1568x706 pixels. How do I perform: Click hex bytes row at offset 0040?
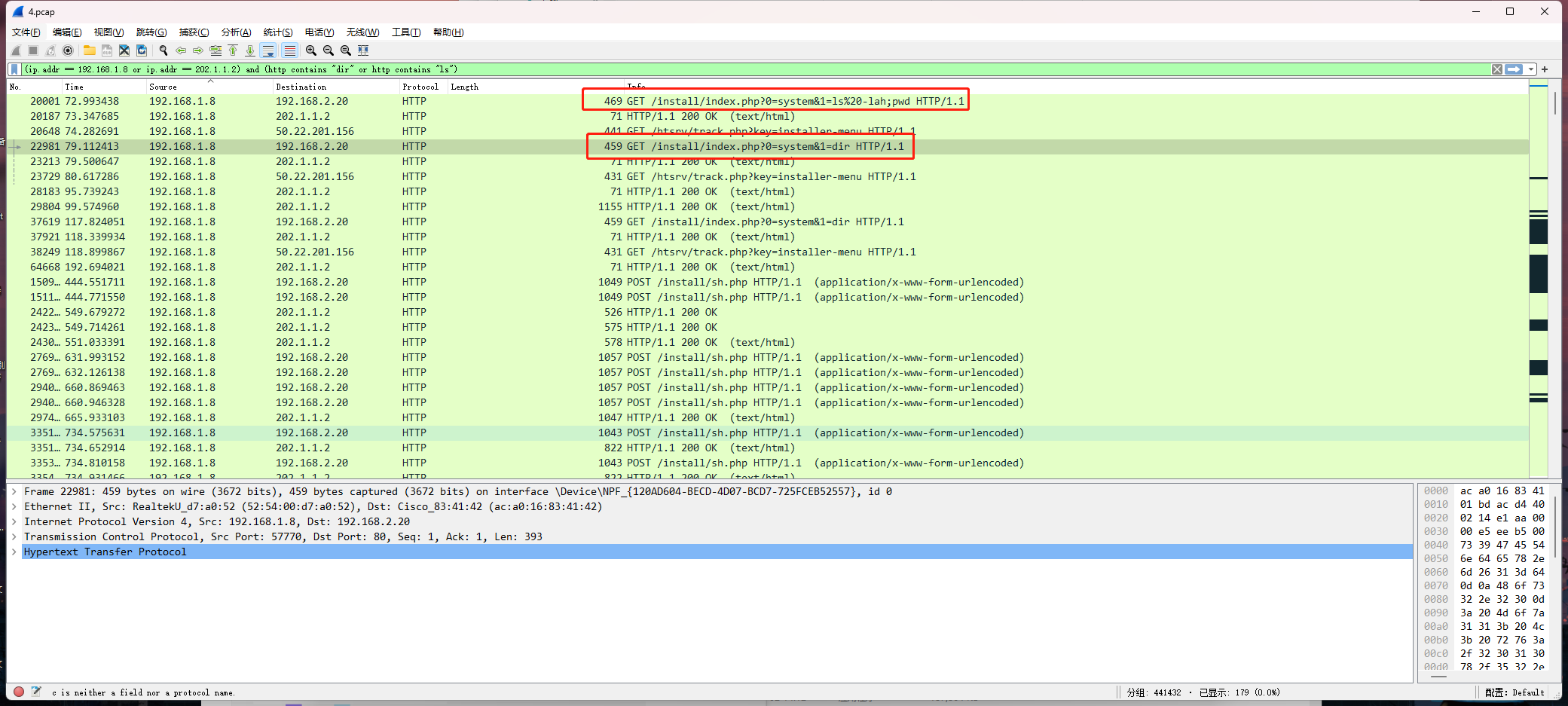[1484, 545]
